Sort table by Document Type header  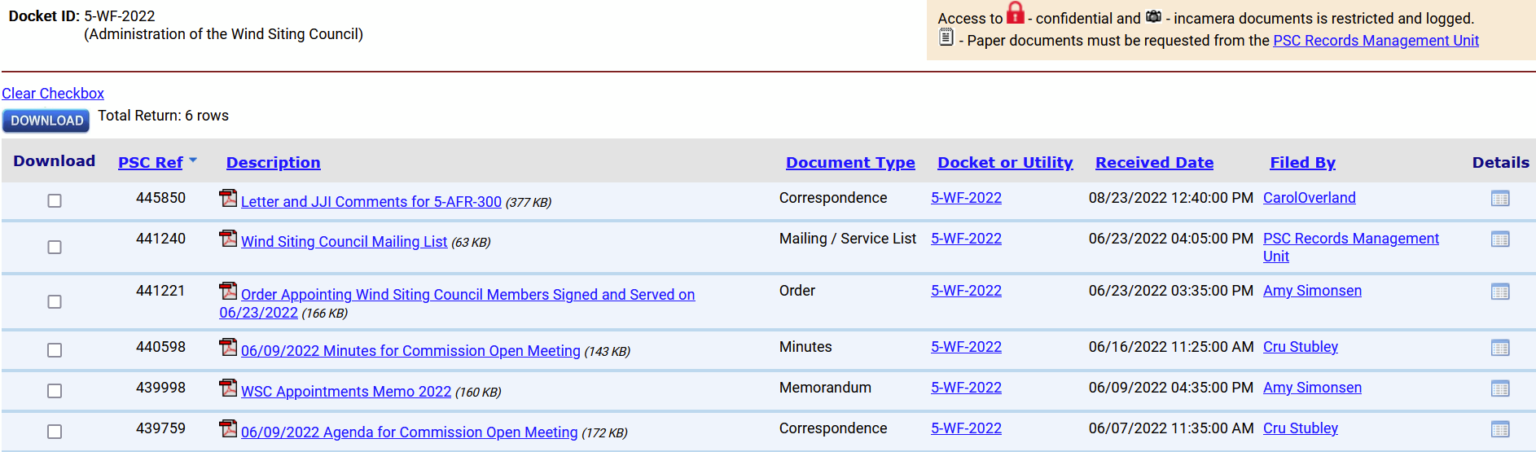coord(850,163)
